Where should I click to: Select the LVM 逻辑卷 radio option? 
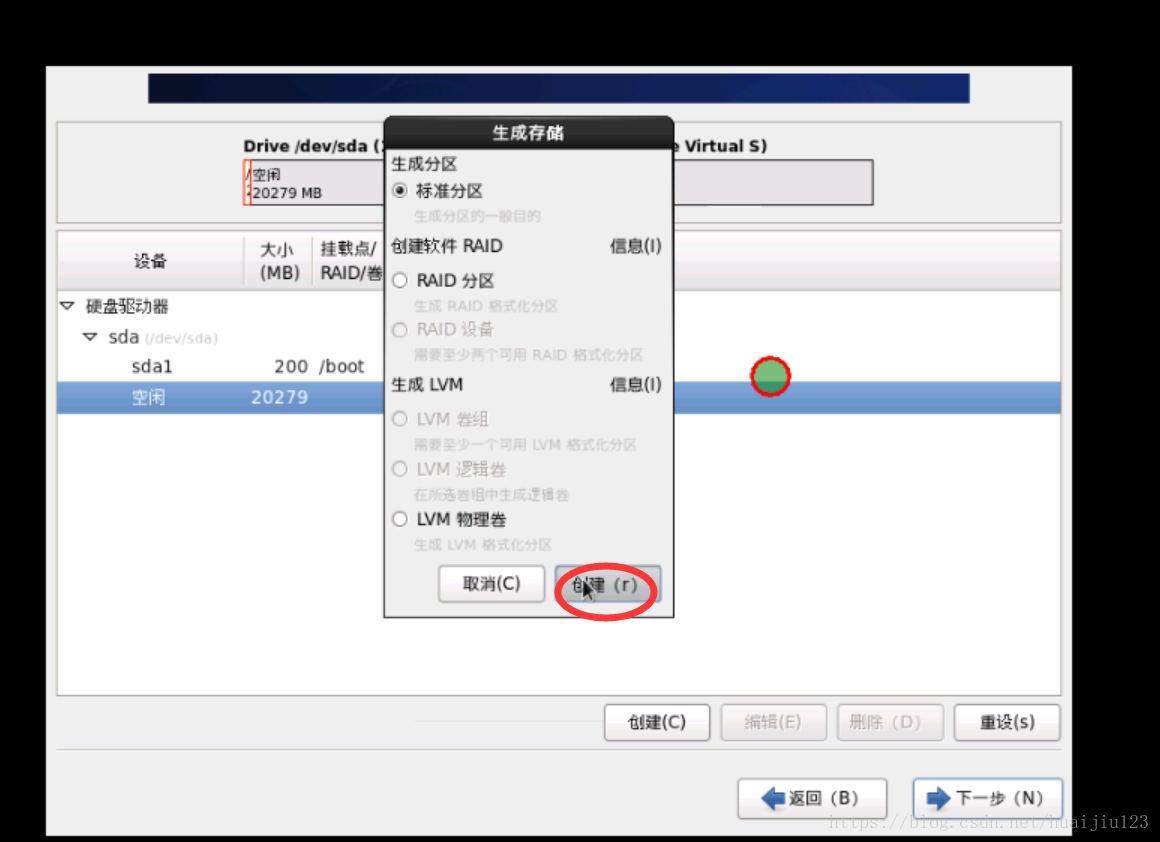400,469
